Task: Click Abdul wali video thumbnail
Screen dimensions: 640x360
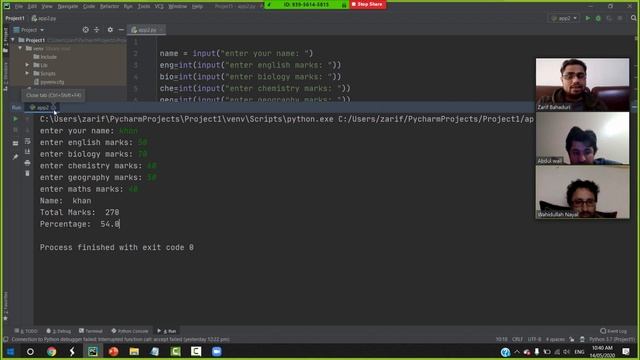Action: point(582,138)
